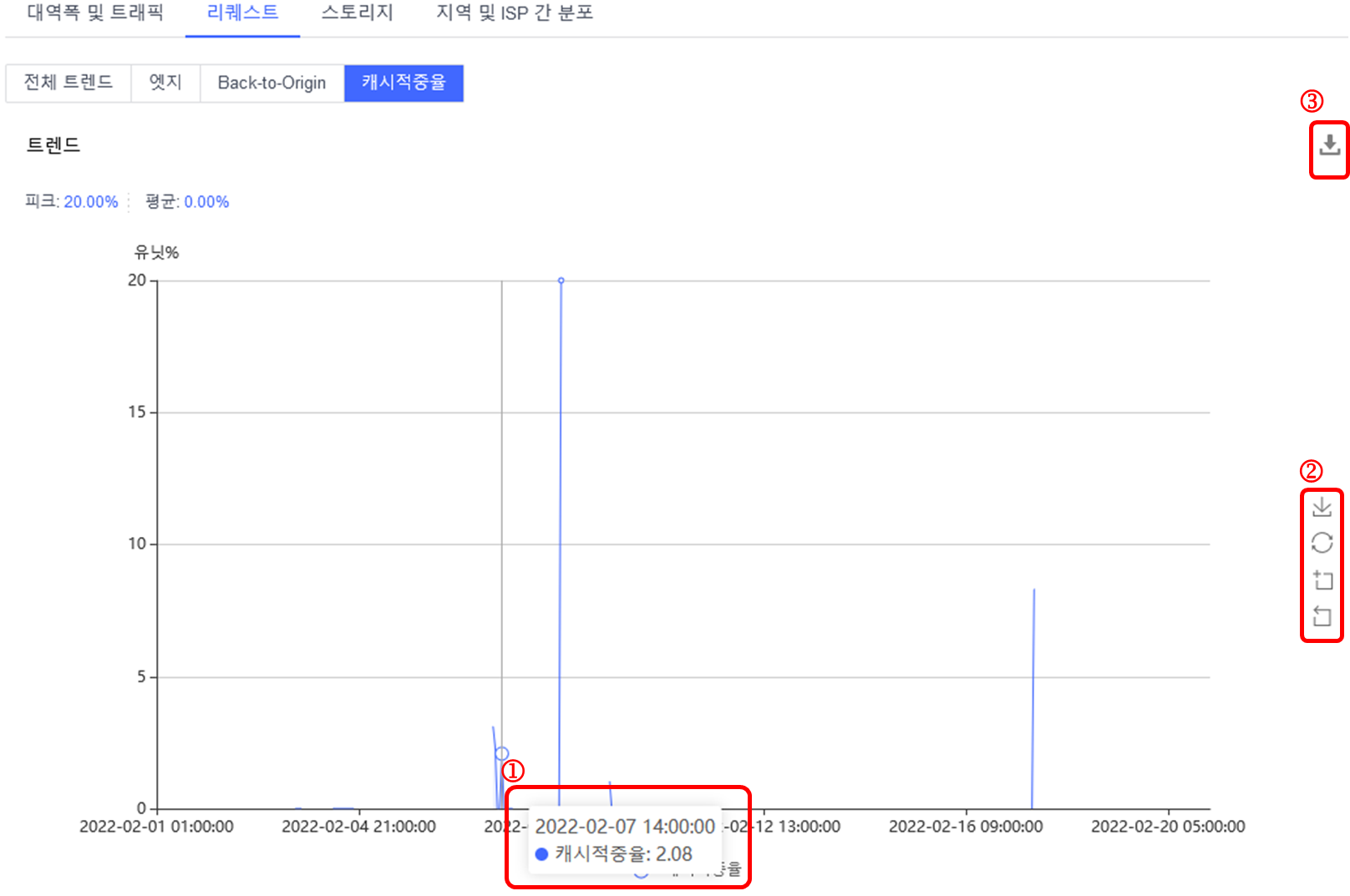Screen dimensions: 1350x896
Task: Click the 2022-02-07 14:00:00 tooltip
Action: (x=624, y=838)
